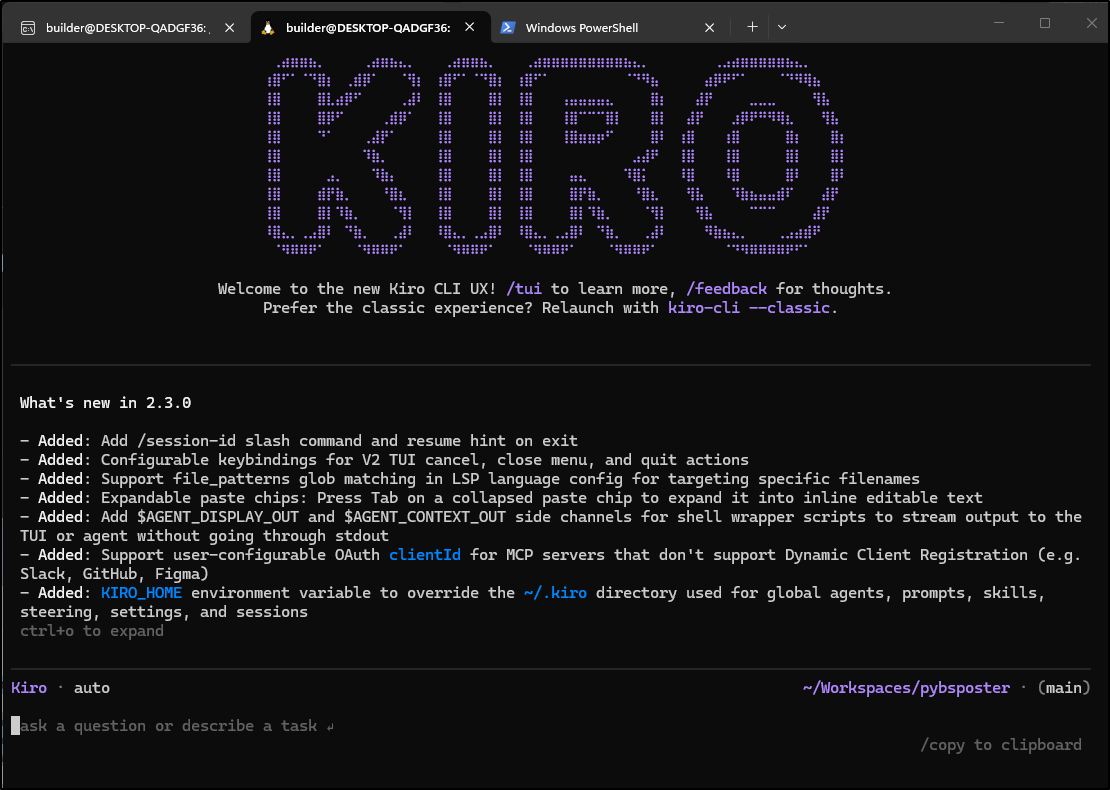Click the 'Expandable paste chips' changelog line
The image size is (1110, 790).
[501, 498]
